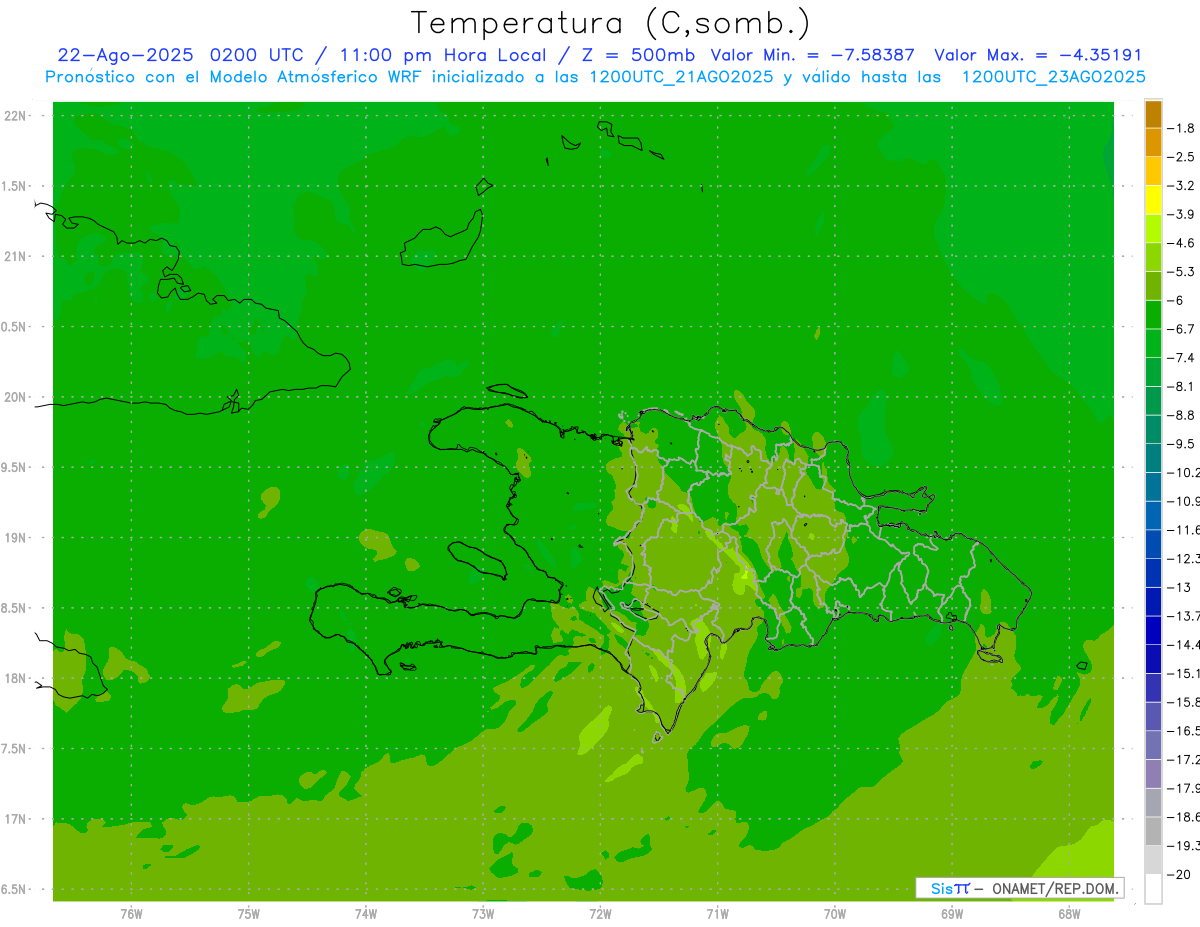Image resolution: width=1200 pixels, height=927 pixels.
Task: Click the legend label '-7.4'
Action: click(1182, 358)
